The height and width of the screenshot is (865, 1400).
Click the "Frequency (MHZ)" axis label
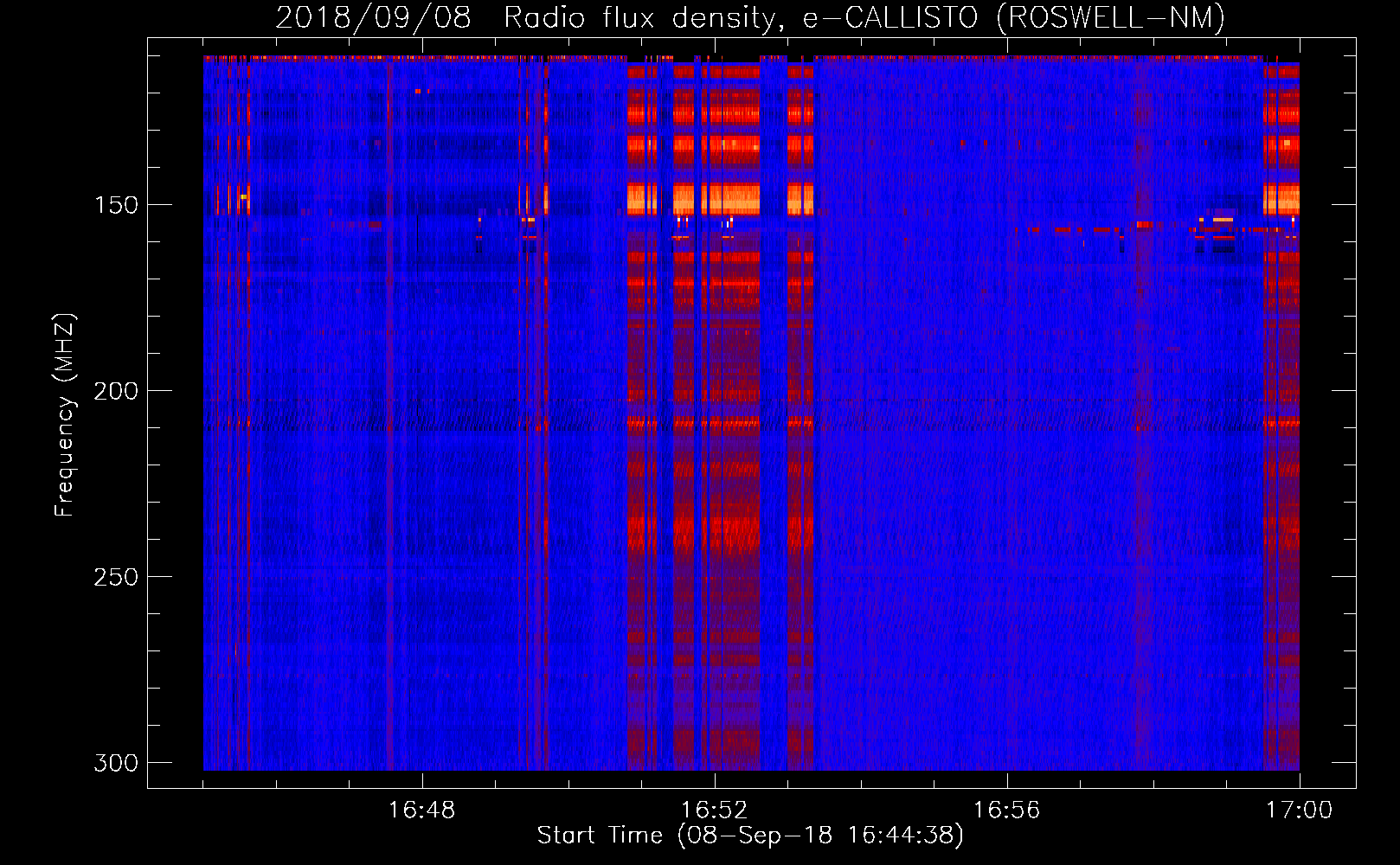click(x=65, y=414)
